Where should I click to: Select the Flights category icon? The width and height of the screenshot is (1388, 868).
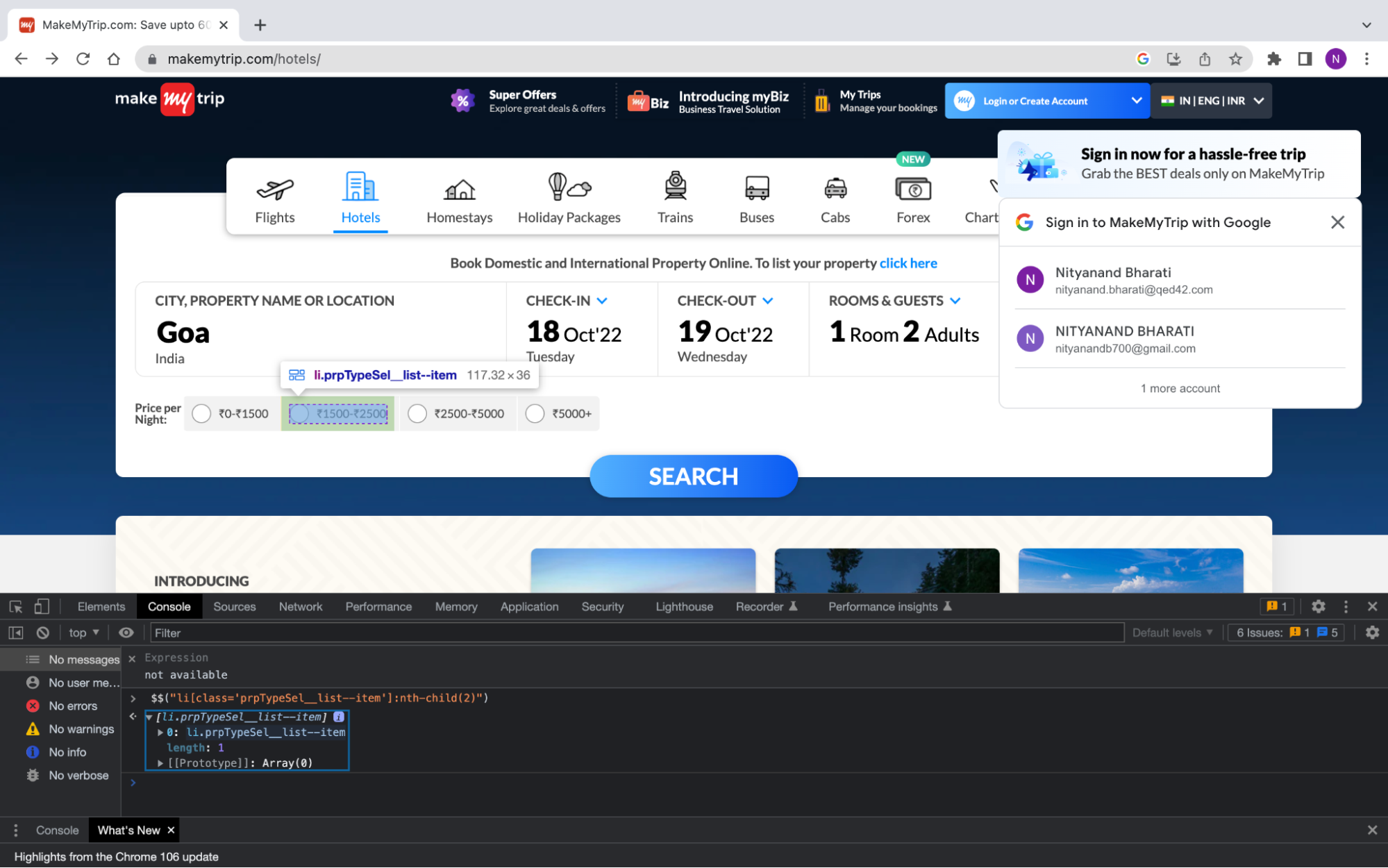pyautogui.click(x=275, y=187)
